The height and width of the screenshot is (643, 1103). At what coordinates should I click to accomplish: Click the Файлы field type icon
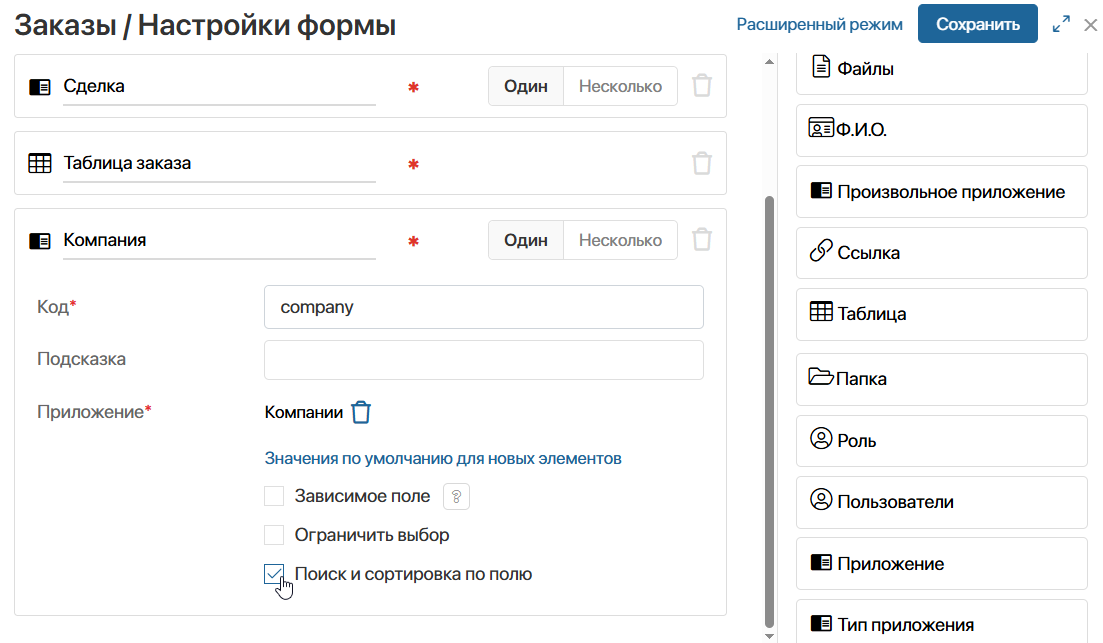click(821, 66)
